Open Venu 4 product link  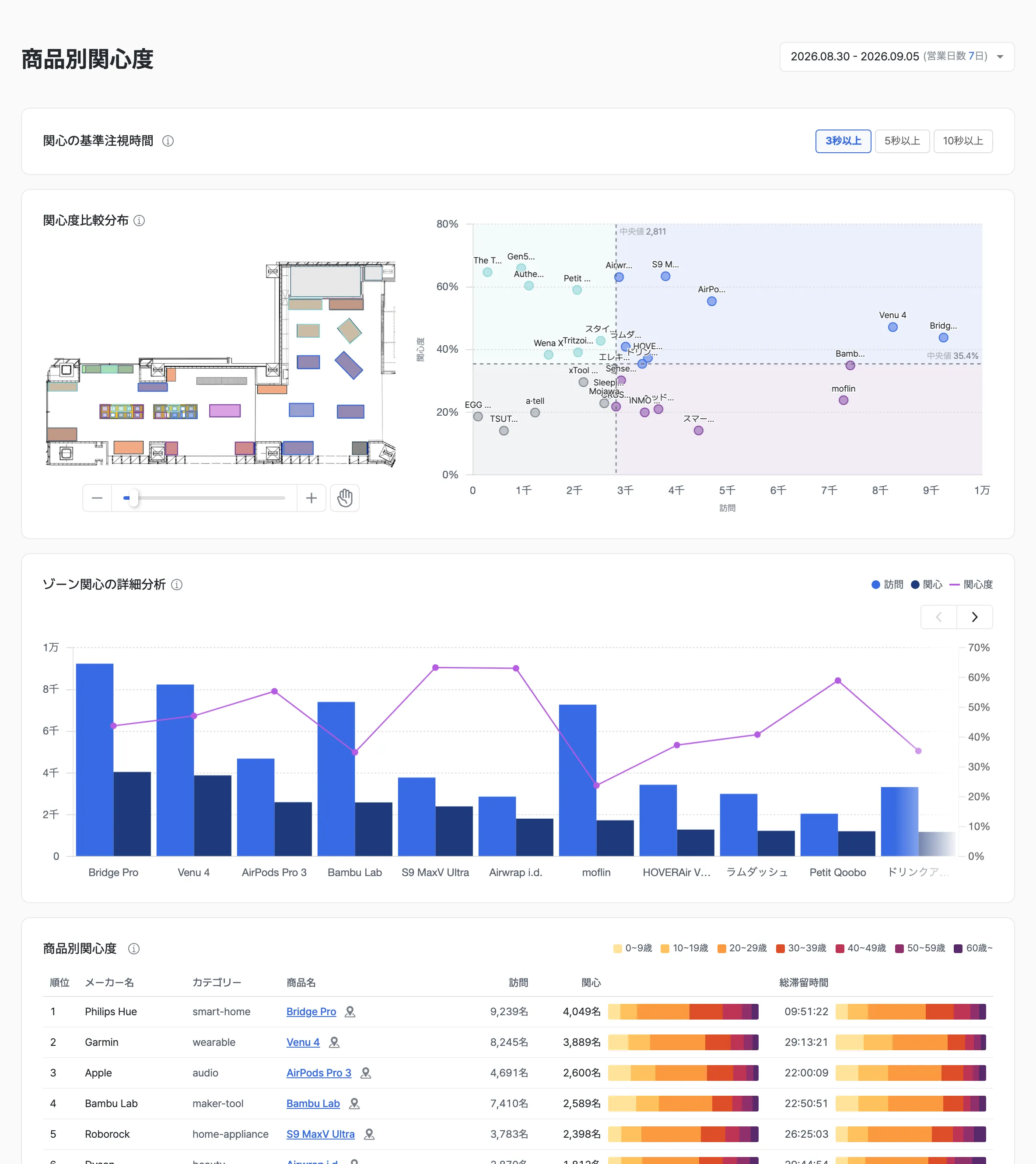303,1043
